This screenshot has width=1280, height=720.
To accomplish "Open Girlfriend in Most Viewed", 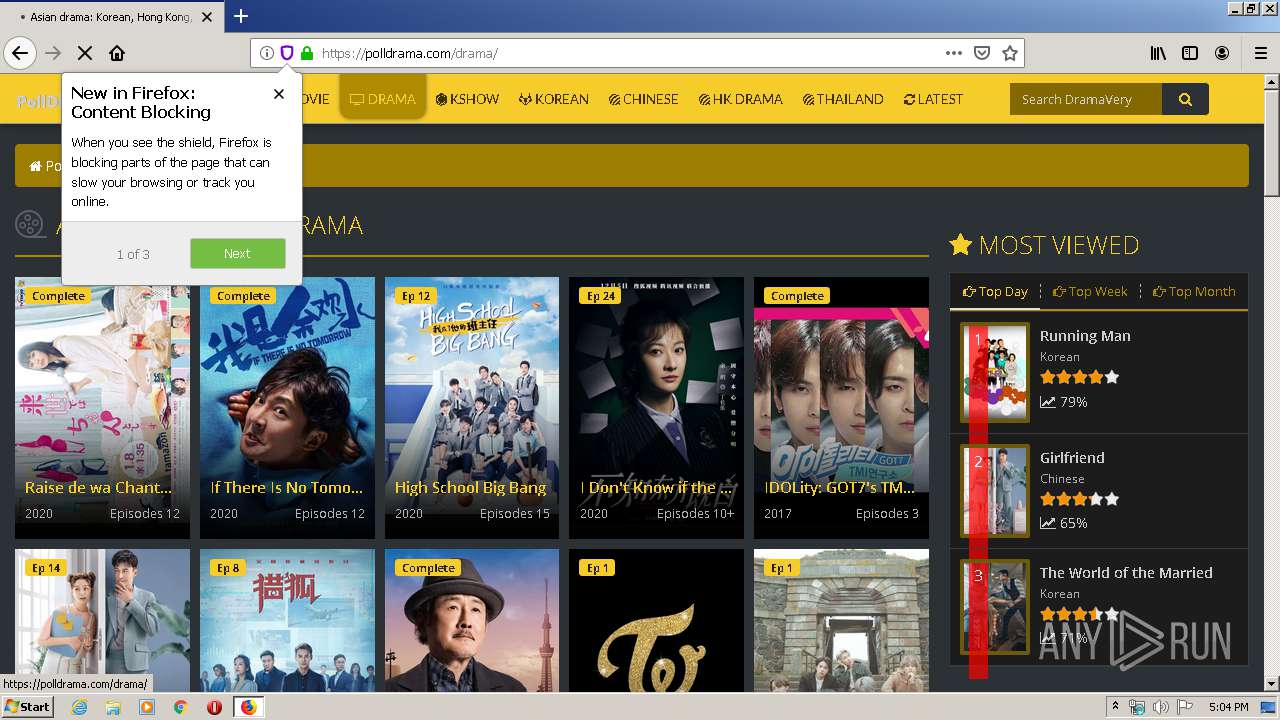I will click(1072, 457).
